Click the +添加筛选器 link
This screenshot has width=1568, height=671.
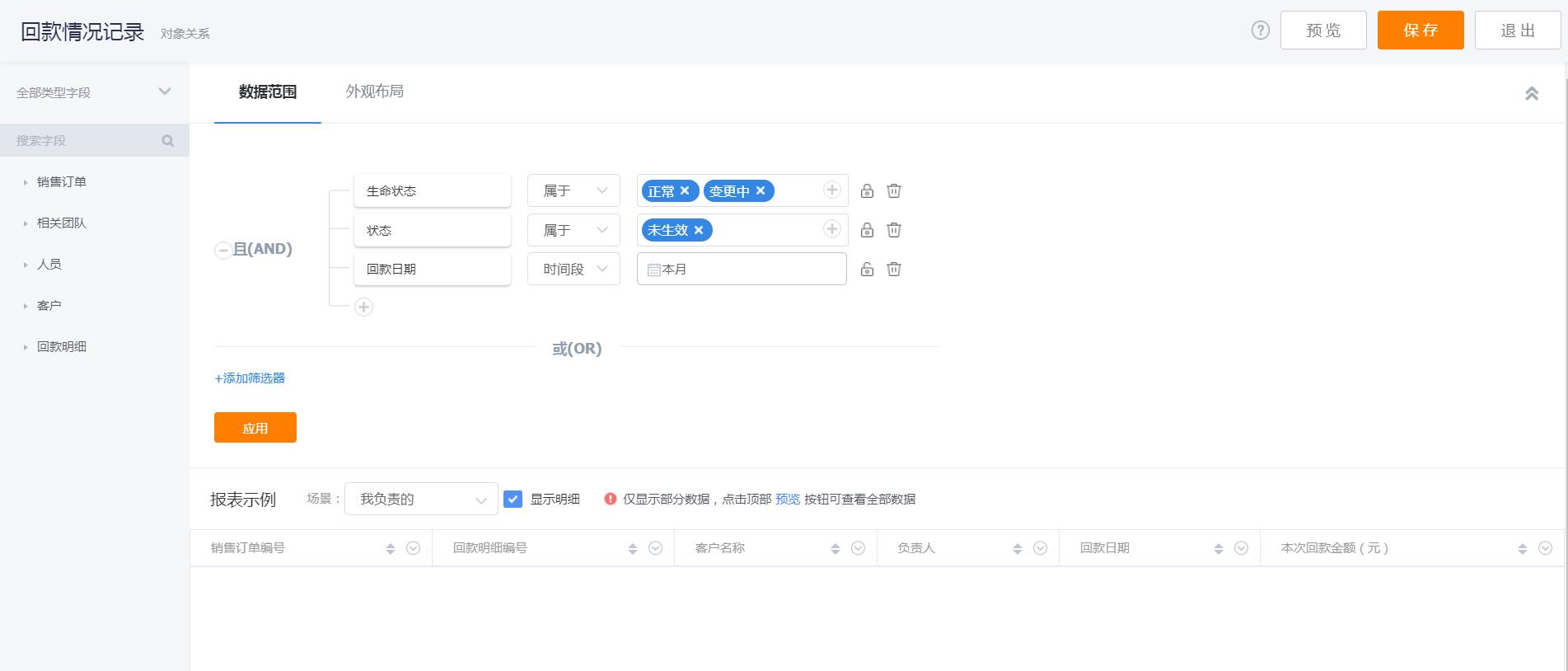pos(250,378)
